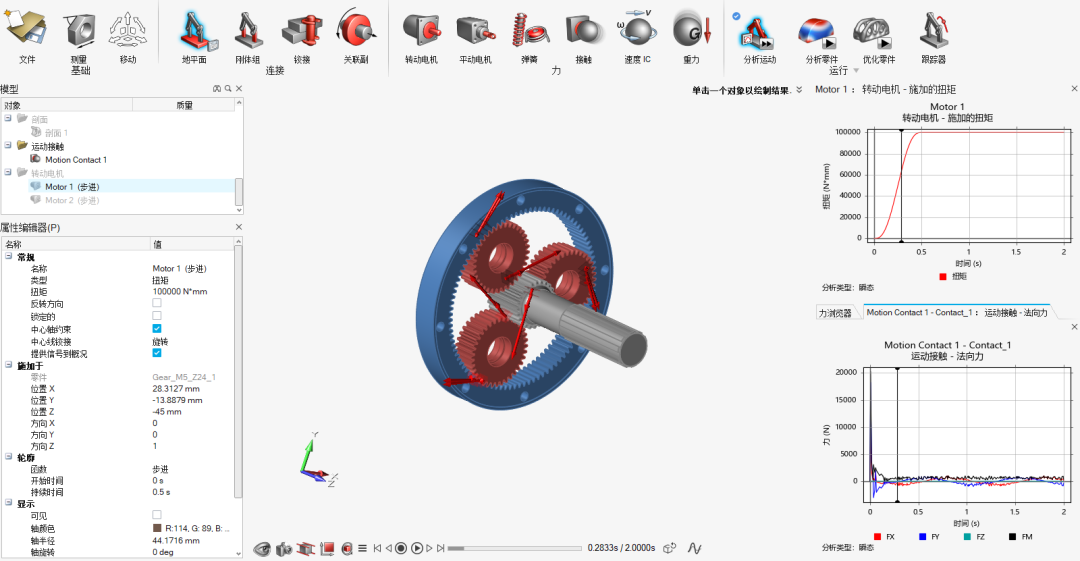
Task: Click the find binoculars icon in 模型 panel
Action: pyautogui.click(x=217, y=89)
